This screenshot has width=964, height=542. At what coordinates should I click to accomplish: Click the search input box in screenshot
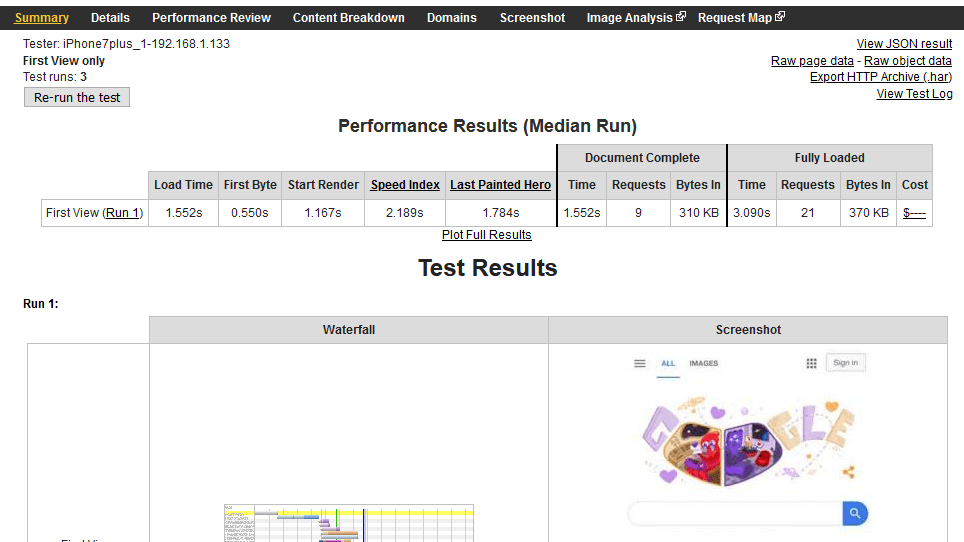click(x=735, y=513)
